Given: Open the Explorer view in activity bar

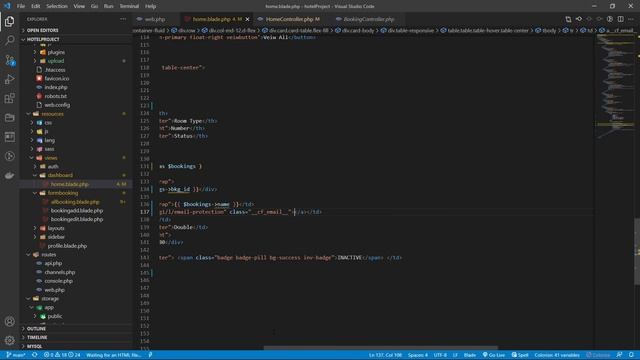Looking at the screenshot, I should (x=9, y=21).
